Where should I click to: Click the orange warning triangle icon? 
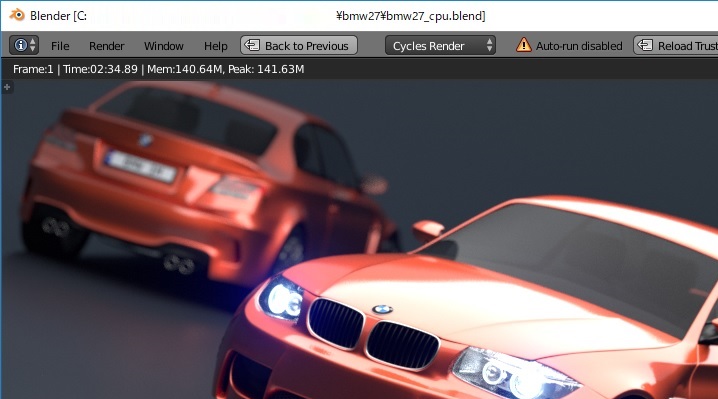(523, 45)
